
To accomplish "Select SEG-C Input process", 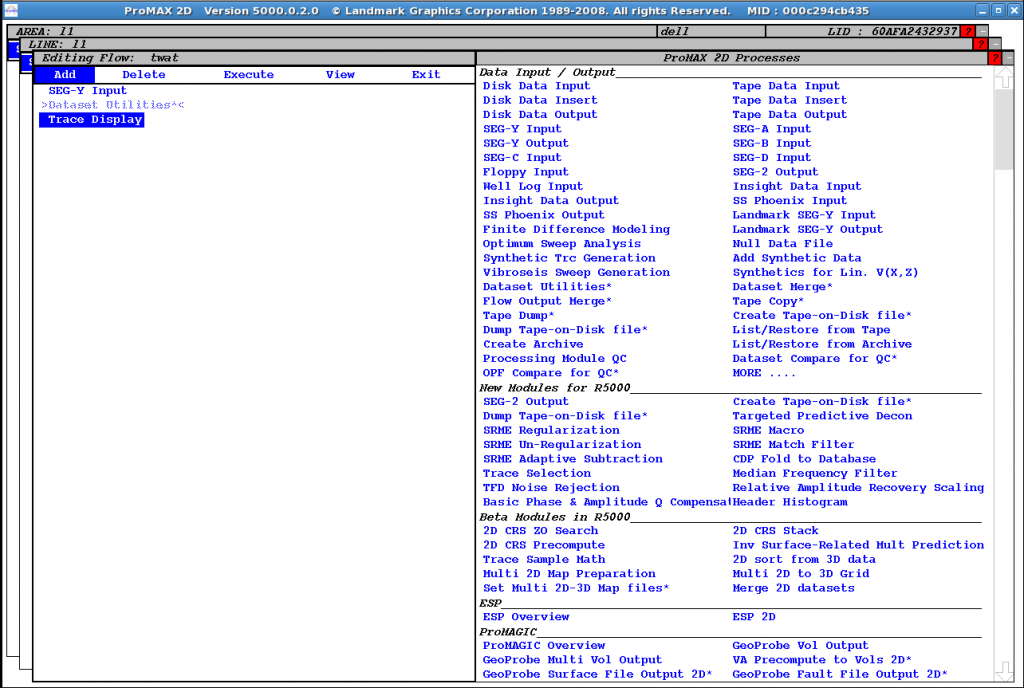I will click(522, 157).
